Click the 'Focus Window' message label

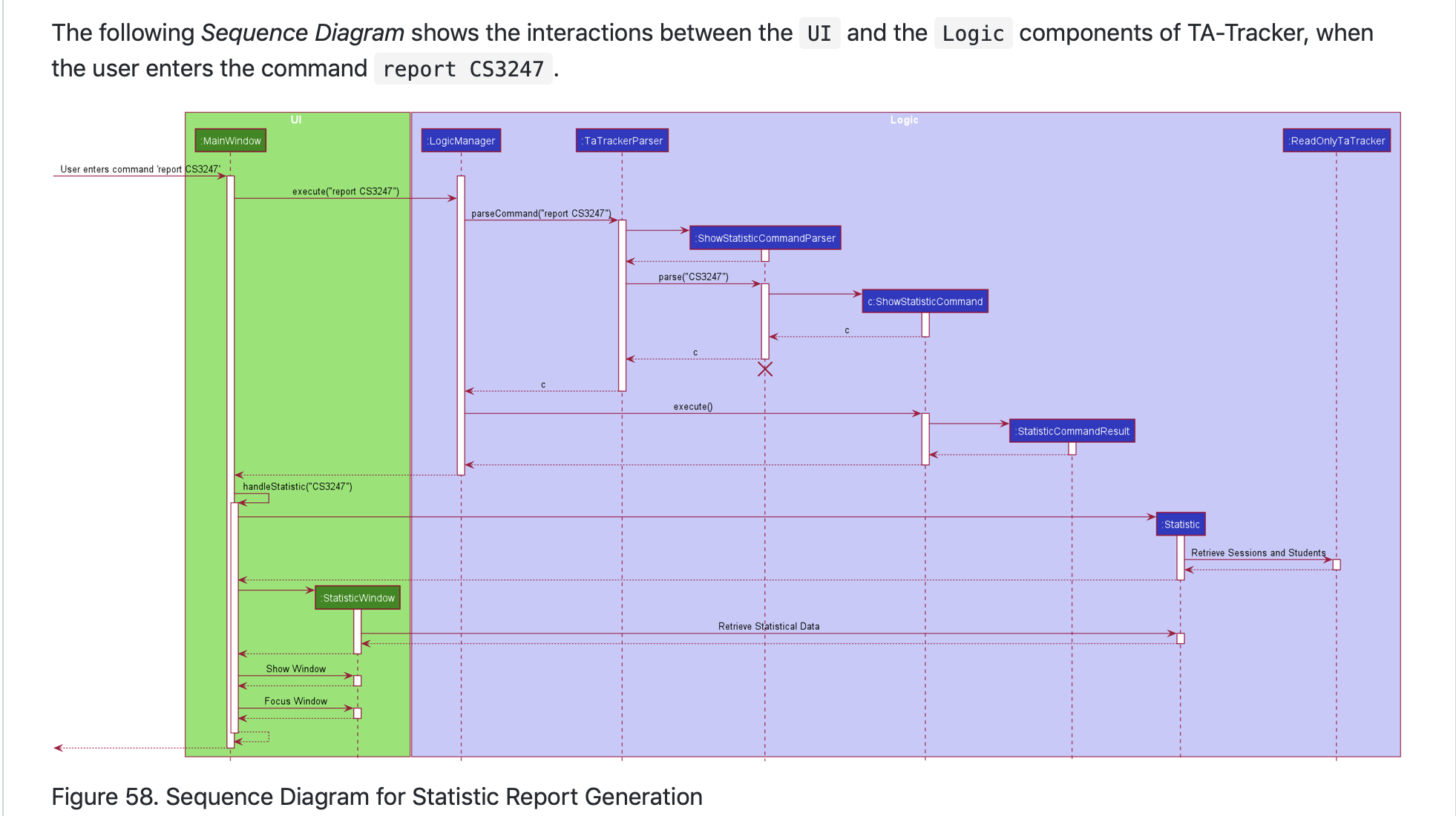[x=295, y=701]
